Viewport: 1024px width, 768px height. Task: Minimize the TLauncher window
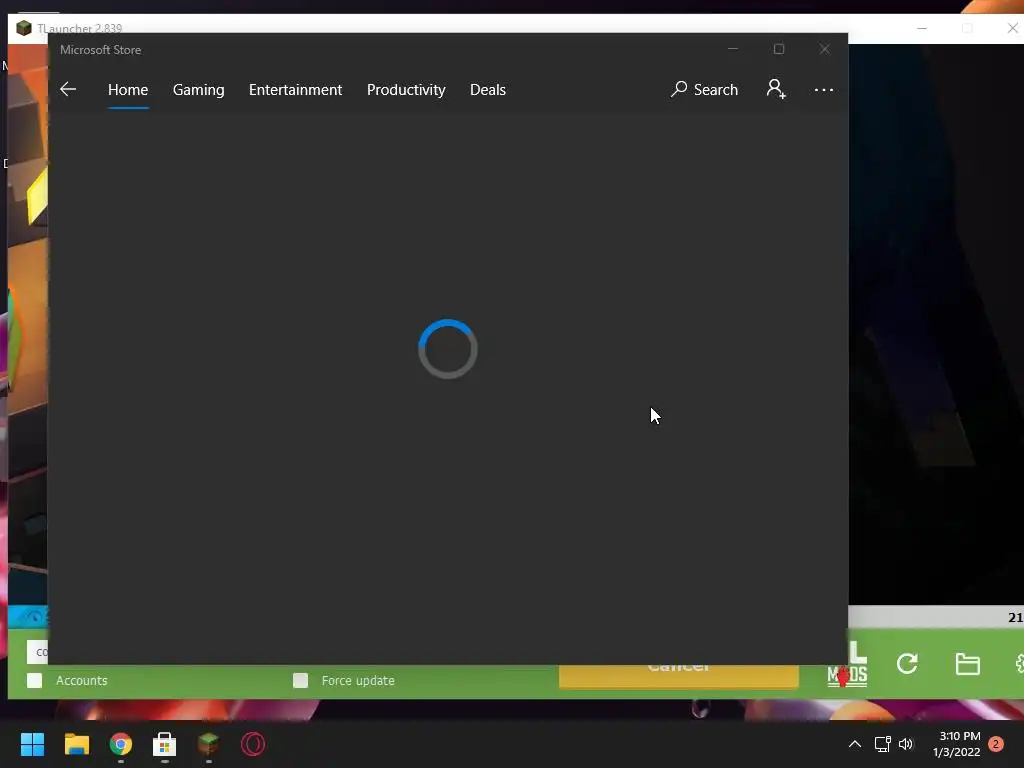(x=922, y=28)
